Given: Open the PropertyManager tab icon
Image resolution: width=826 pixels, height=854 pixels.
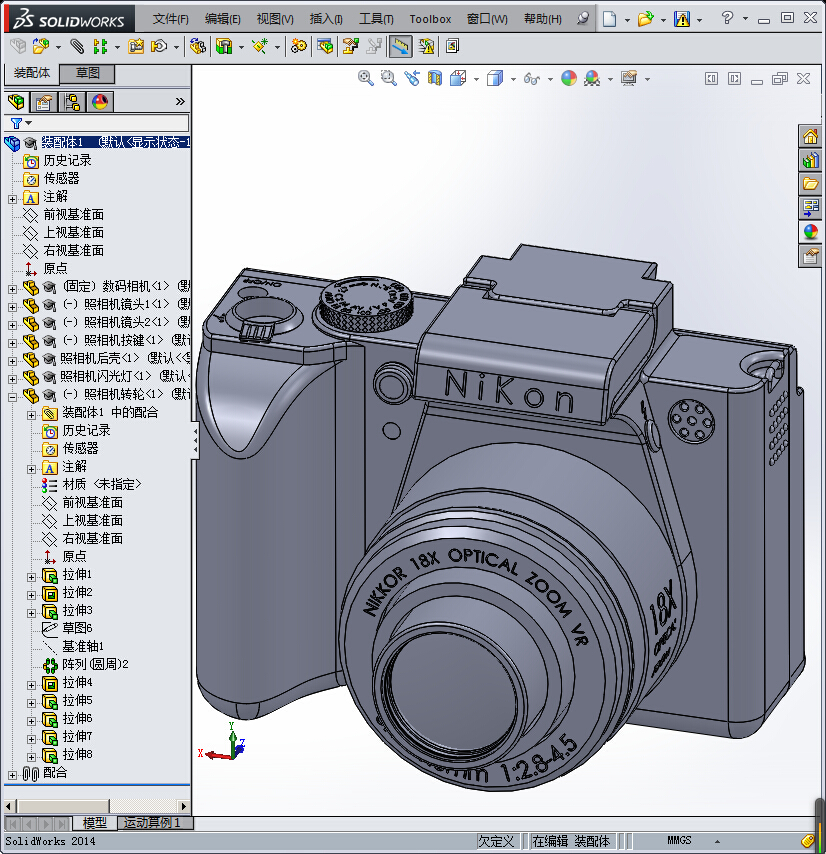Looking at the screenshot, I should (x=44, y=102).
